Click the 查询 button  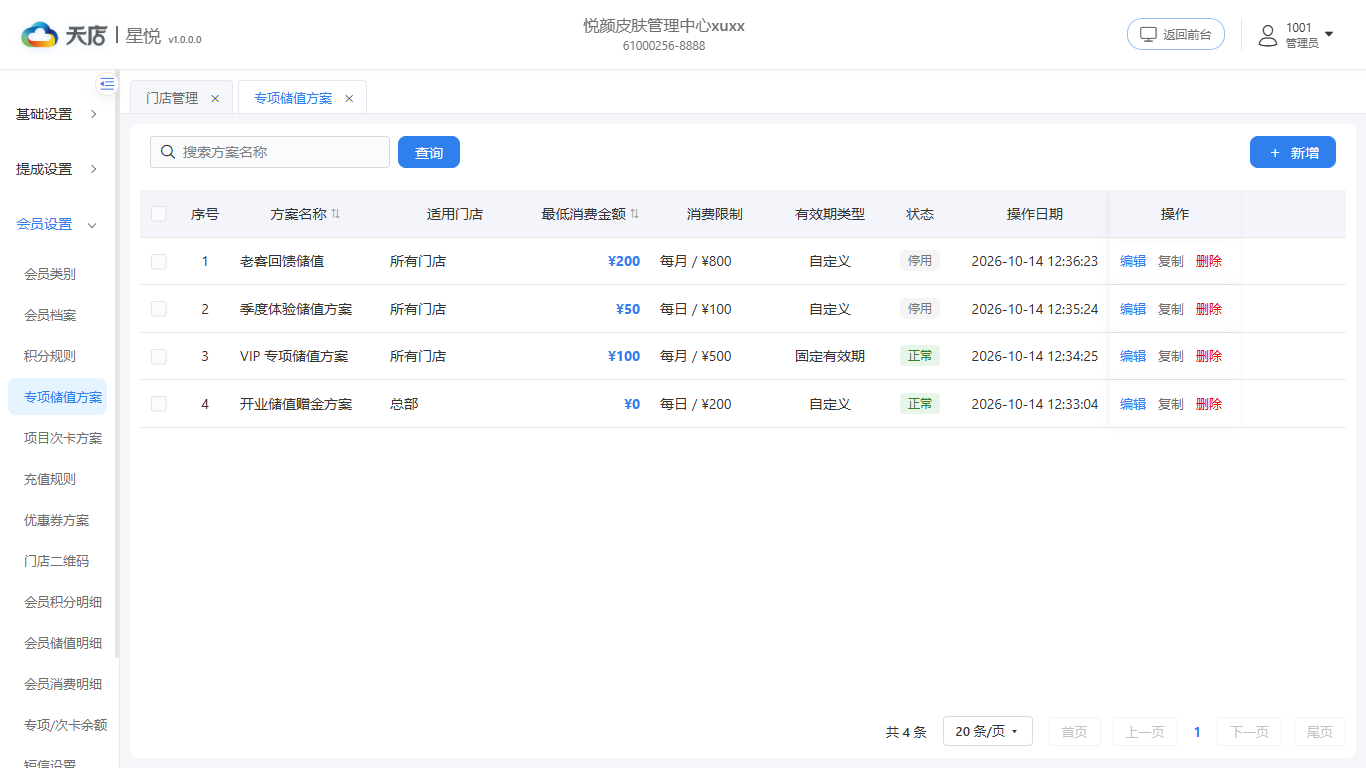tap(429, 152)
